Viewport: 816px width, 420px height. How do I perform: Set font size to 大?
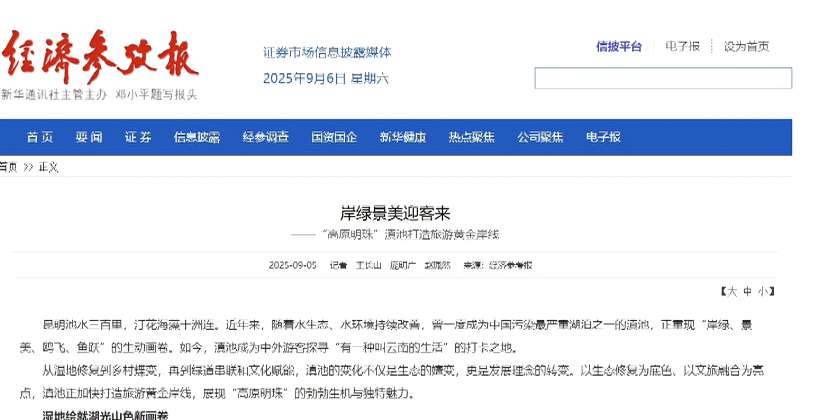732,291
